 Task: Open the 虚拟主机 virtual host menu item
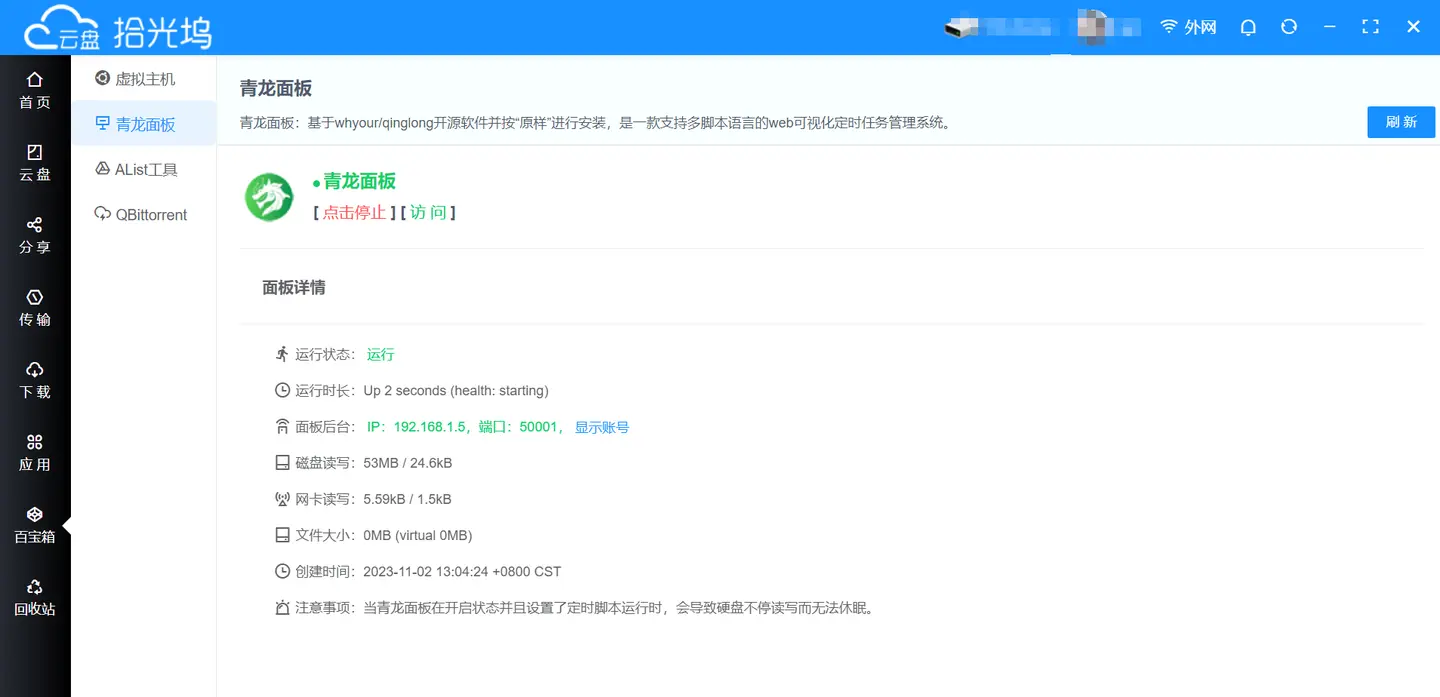144,79
